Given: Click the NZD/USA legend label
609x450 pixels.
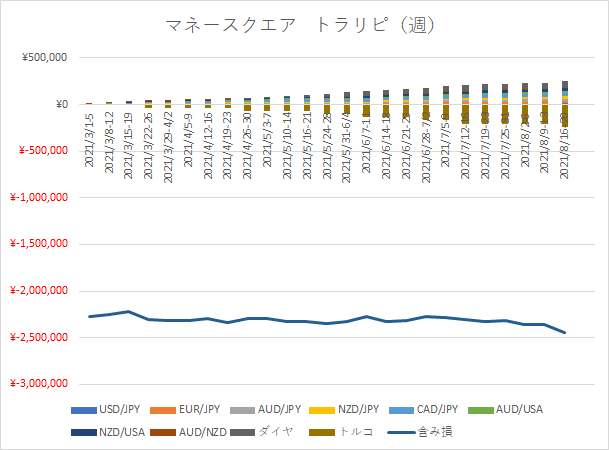Looking at the screenshot, I should [122, 432].
